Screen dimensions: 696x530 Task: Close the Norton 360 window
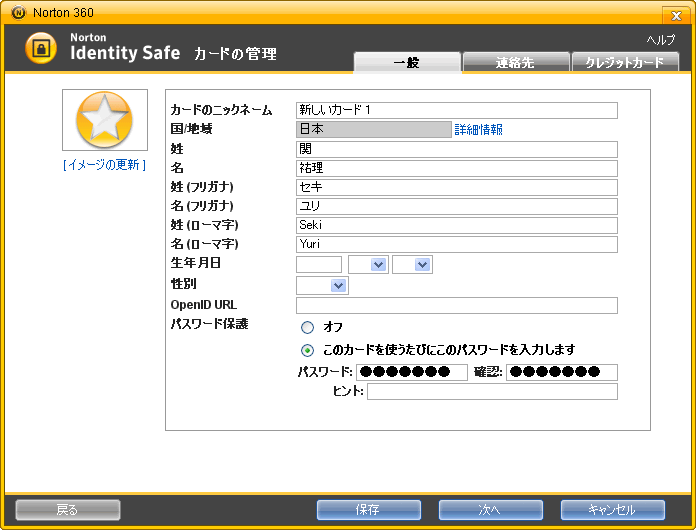point(676,16)
